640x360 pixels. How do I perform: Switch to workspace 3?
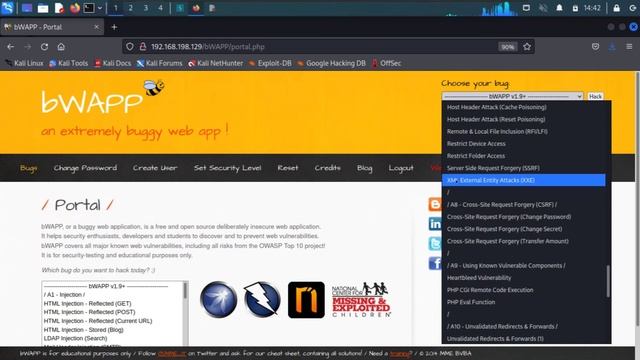pos(146,8)
